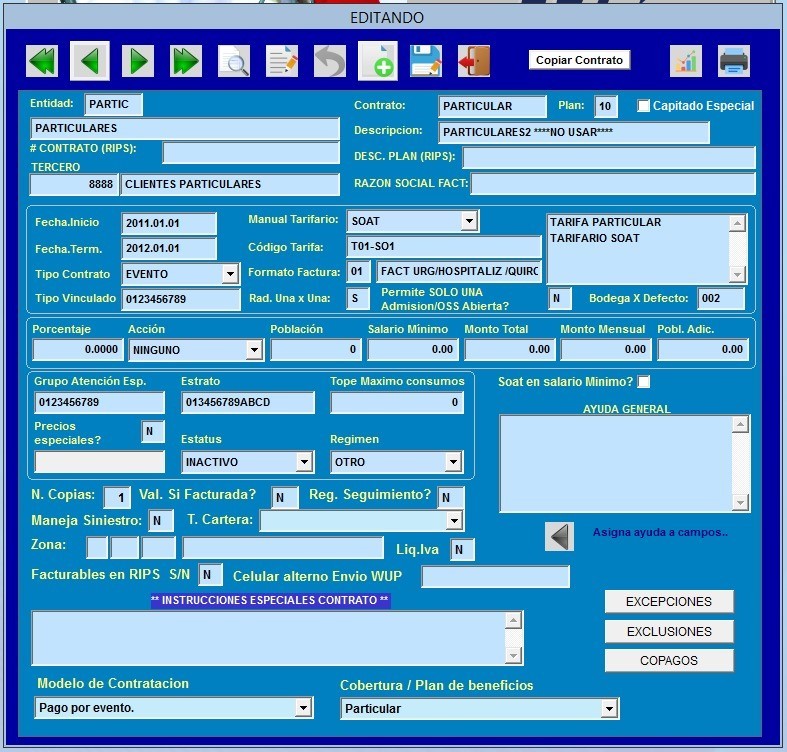Image resolution: width=787 pixels, height=752 pixels.
Task: Expand the Acción NINGUNO dropdown
Action: (x=254, y=350)
